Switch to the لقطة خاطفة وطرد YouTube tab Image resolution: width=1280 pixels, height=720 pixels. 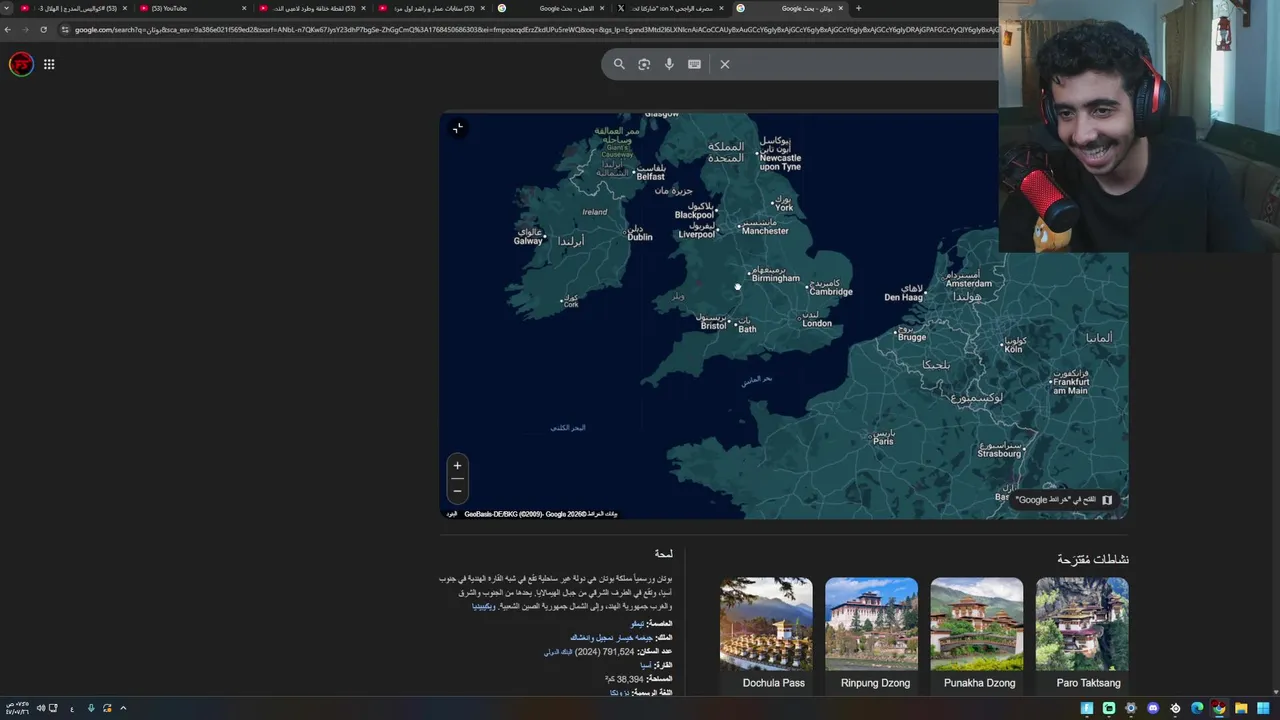coord(312,8)
